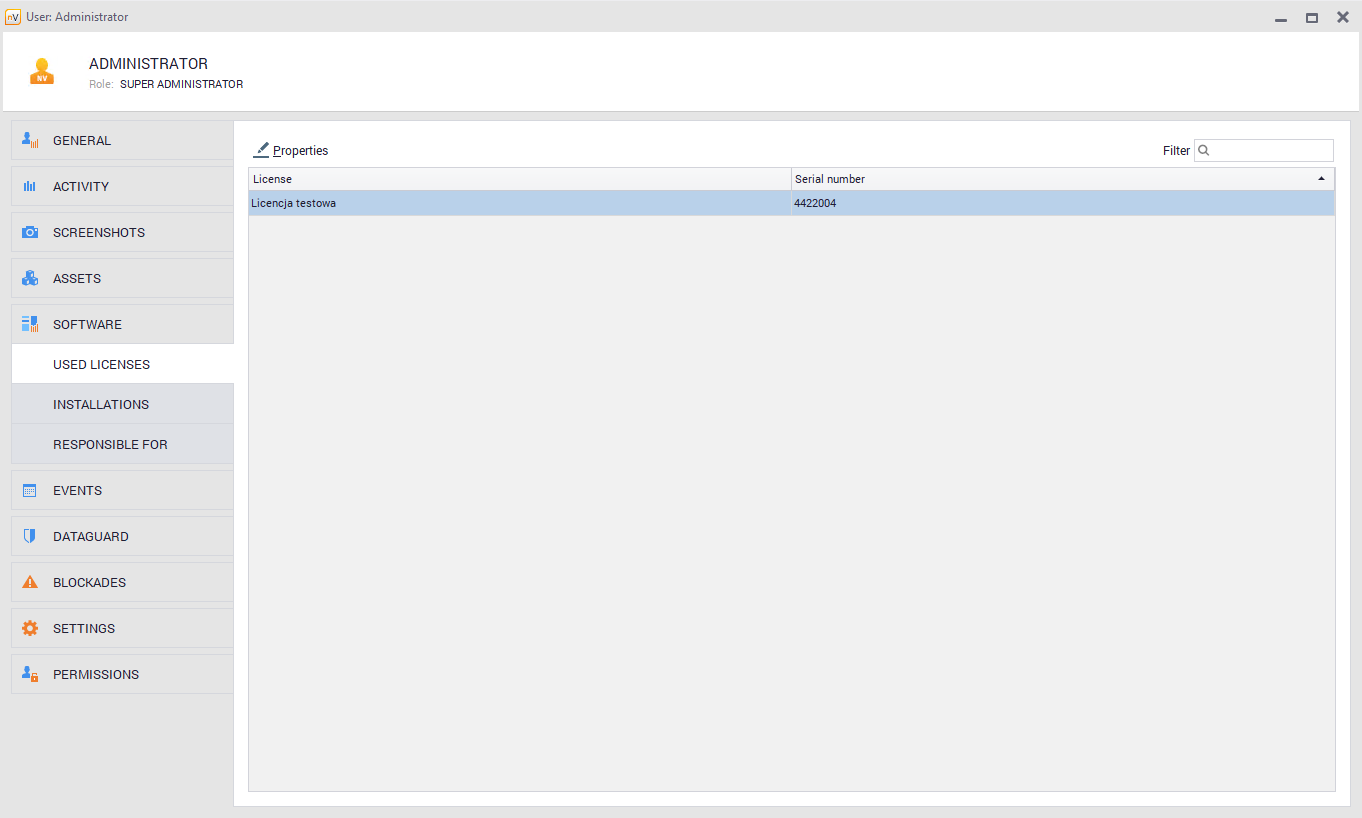Sort the table by License column
Viewport: 1362px width, 818px height.
tap(519, 179)
